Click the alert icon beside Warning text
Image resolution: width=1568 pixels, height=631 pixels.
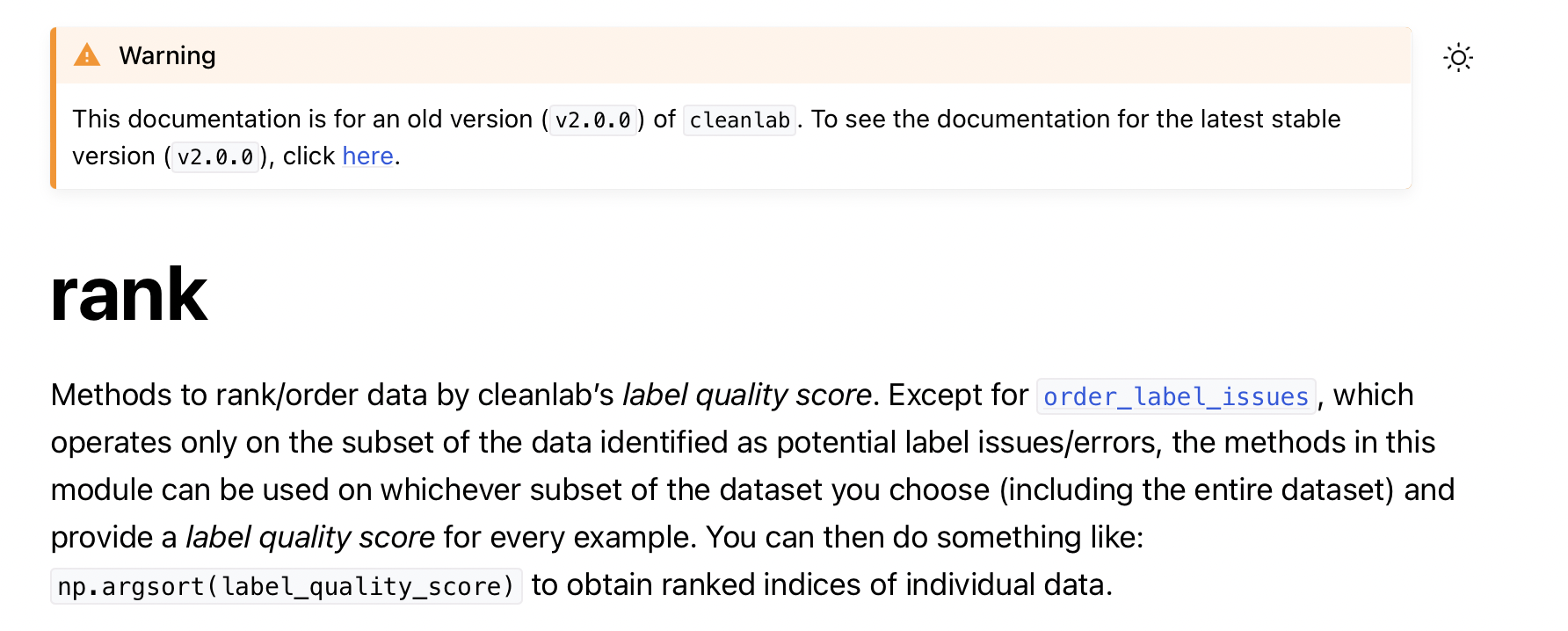[86, 54]
